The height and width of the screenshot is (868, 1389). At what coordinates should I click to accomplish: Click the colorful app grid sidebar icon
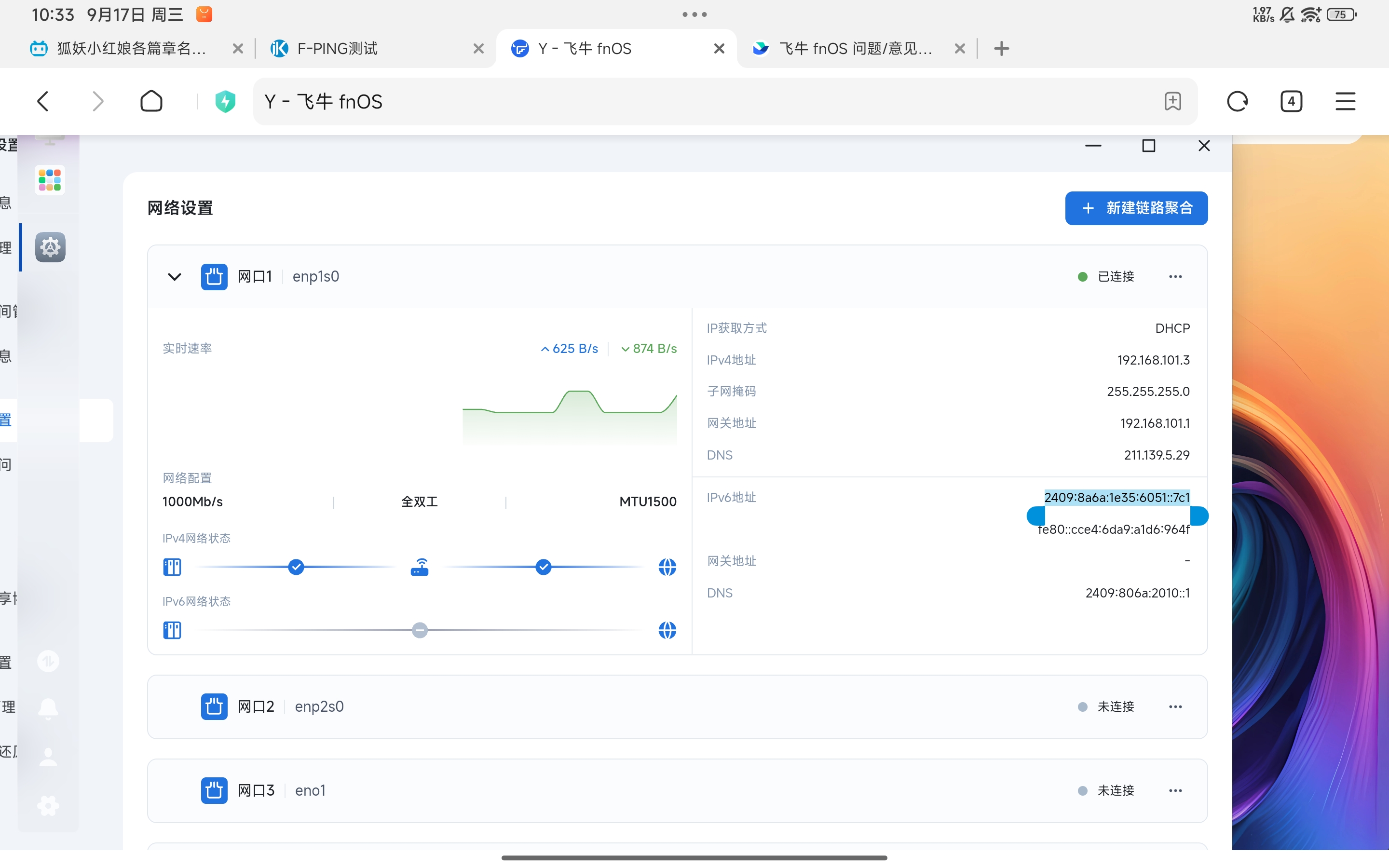(49, 180)
